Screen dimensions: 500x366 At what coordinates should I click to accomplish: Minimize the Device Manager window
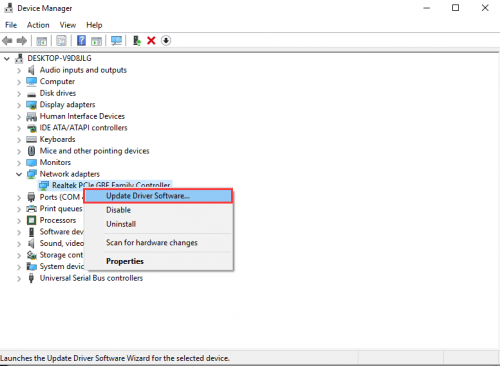tap(427, 8)
